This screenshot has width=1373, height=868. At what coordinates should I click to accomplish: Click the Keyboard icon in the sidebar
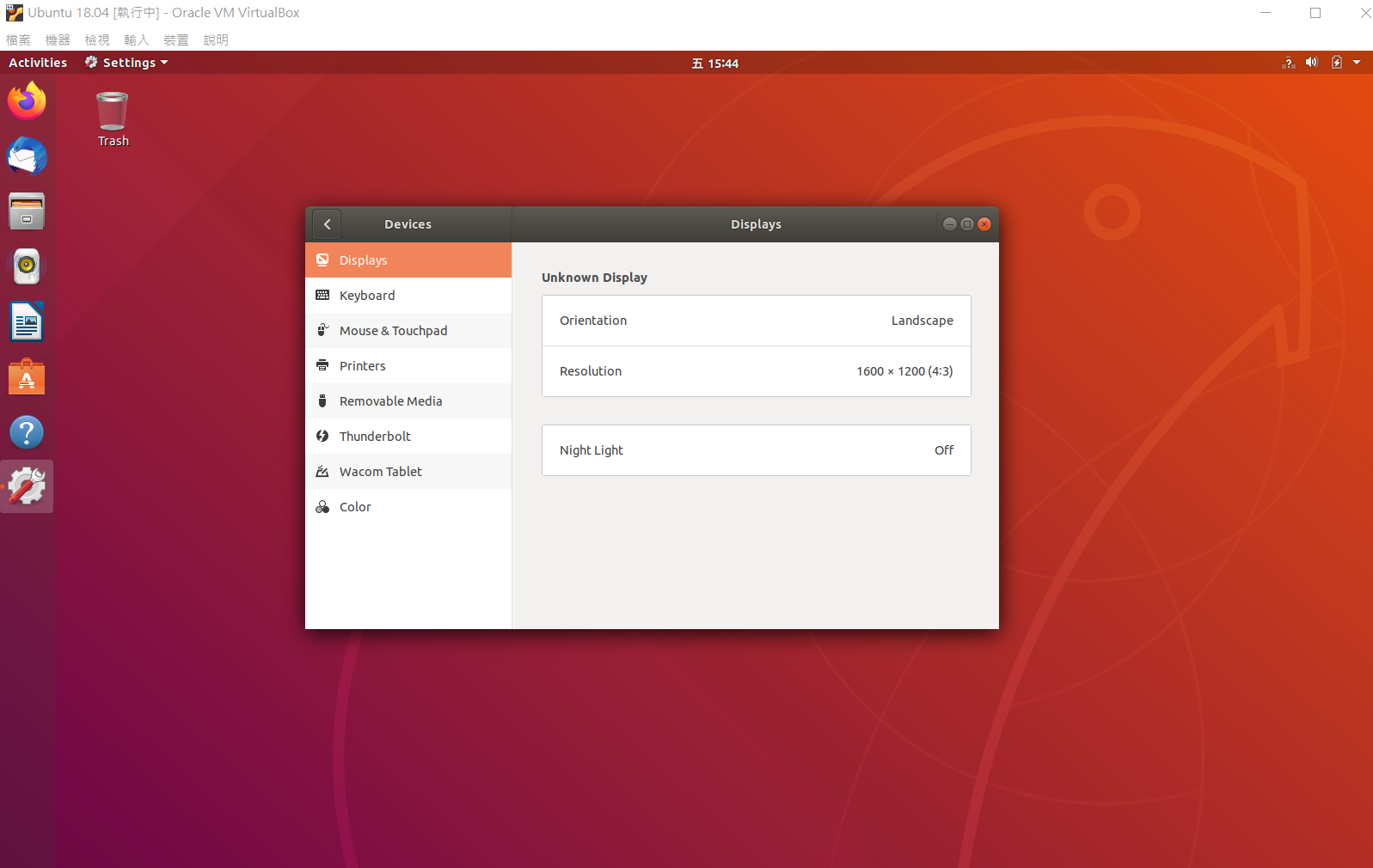[322, 295]
